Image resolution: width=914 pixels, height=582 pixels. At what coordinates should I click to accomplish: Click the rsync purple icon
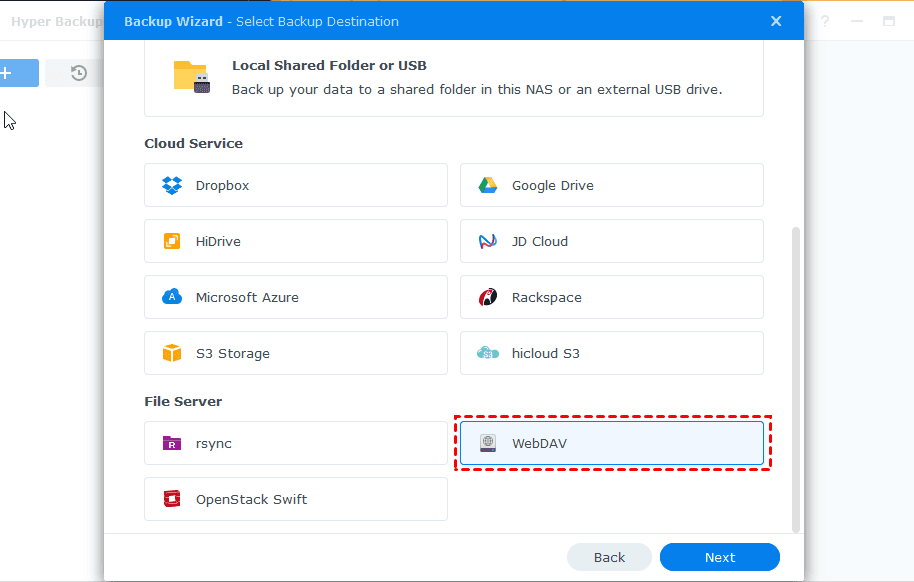coord(172,443)
